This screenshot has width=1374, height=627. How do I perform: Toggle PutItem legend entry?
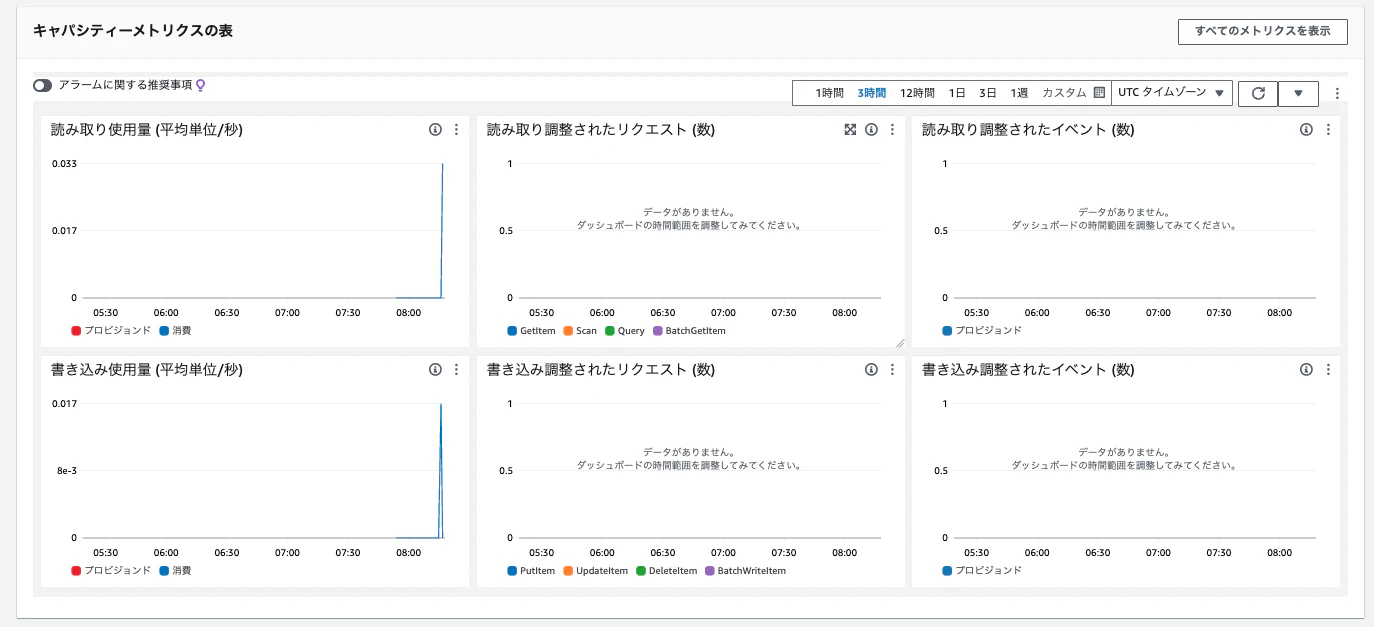(x=531, y=570)
